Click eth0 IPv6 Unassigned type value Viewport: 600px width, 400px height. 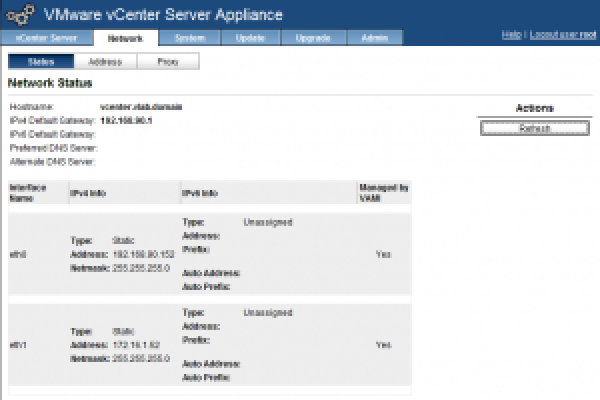tap(268, 222)
